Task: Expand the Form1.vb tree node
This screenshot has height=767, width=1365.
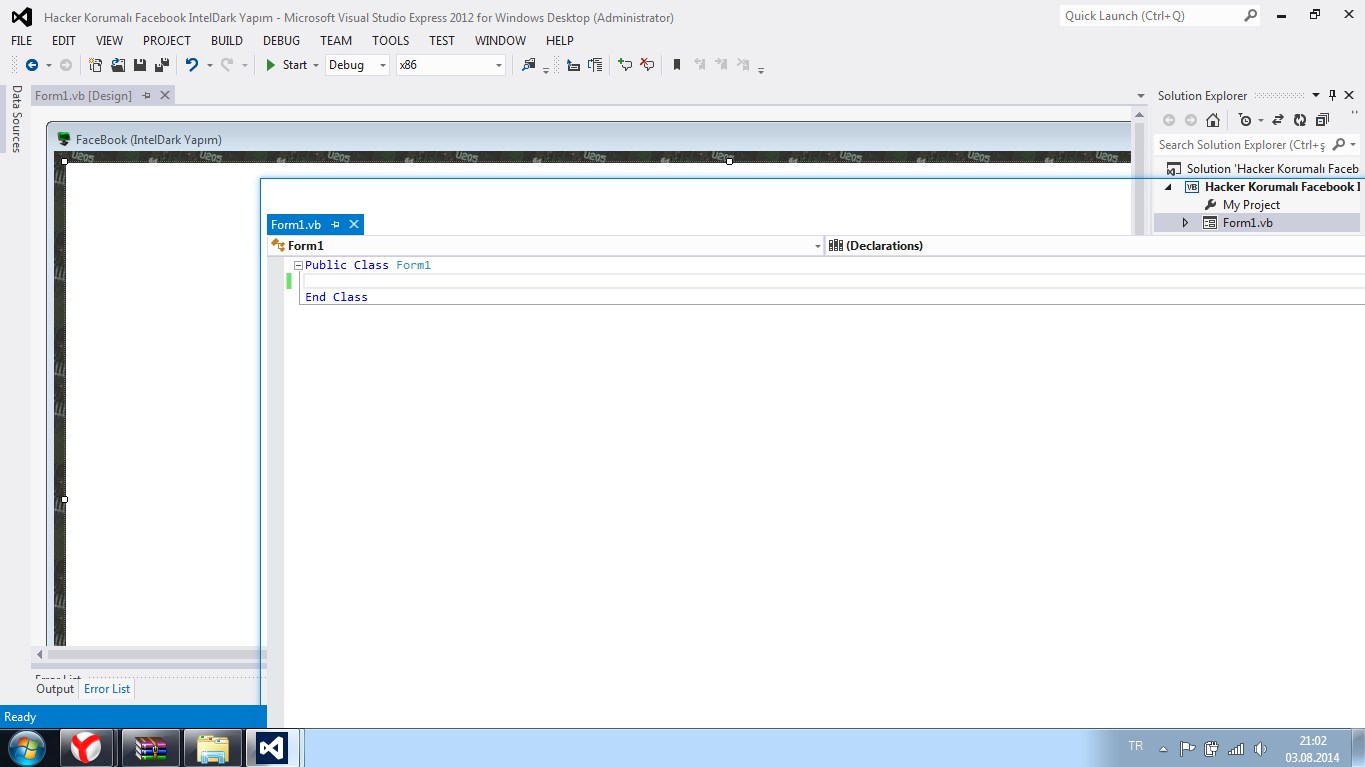Action: [1185, 223]
